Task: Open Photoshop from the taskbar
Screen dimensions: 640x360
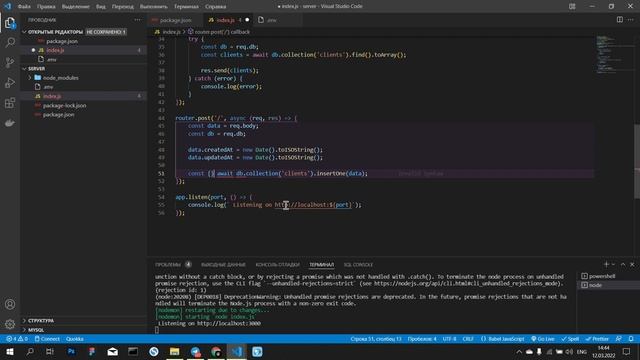Action: (x=71, y=351)
